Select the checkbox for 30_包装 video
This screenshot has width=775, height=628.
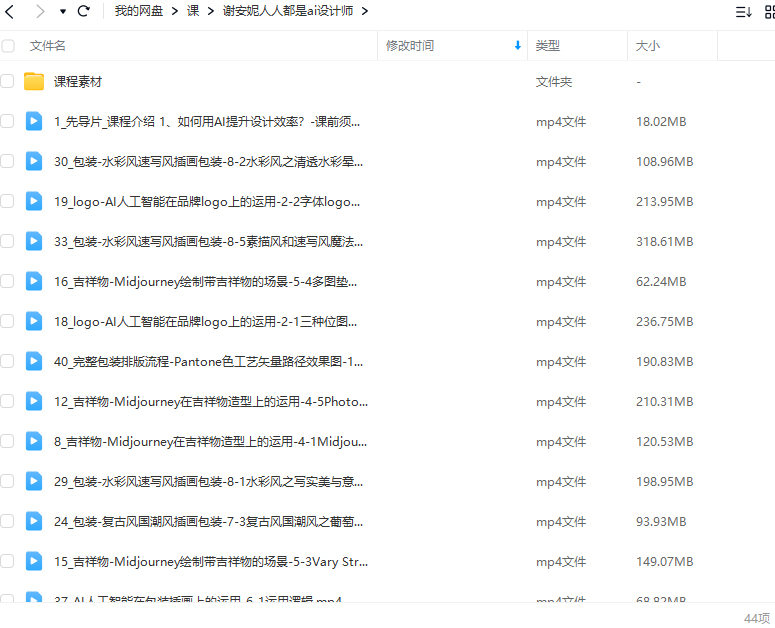click(8, 161)
